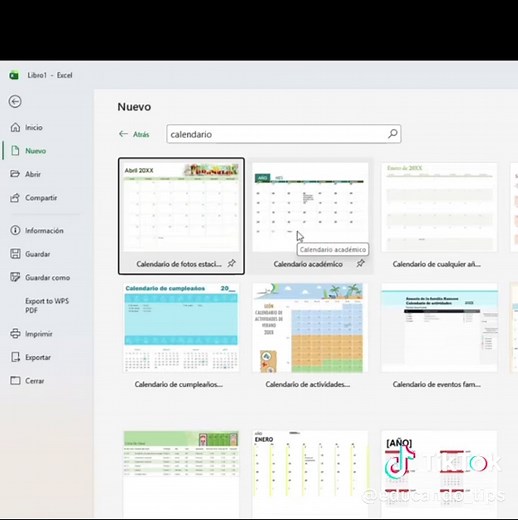Click the Compartir share icon

coord(15,198)
